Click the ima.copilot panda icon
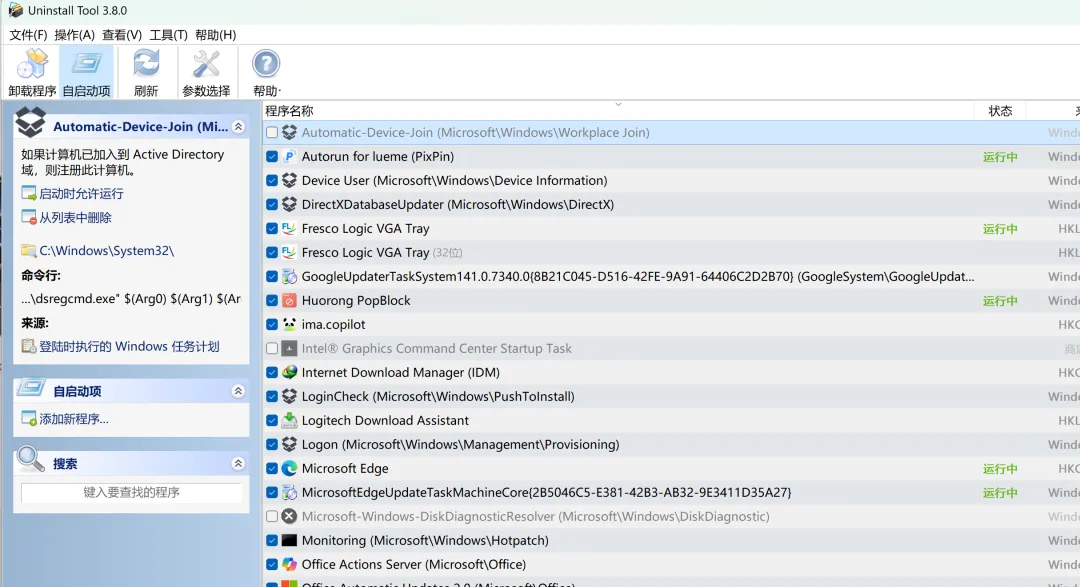 [x=289, y=325]
